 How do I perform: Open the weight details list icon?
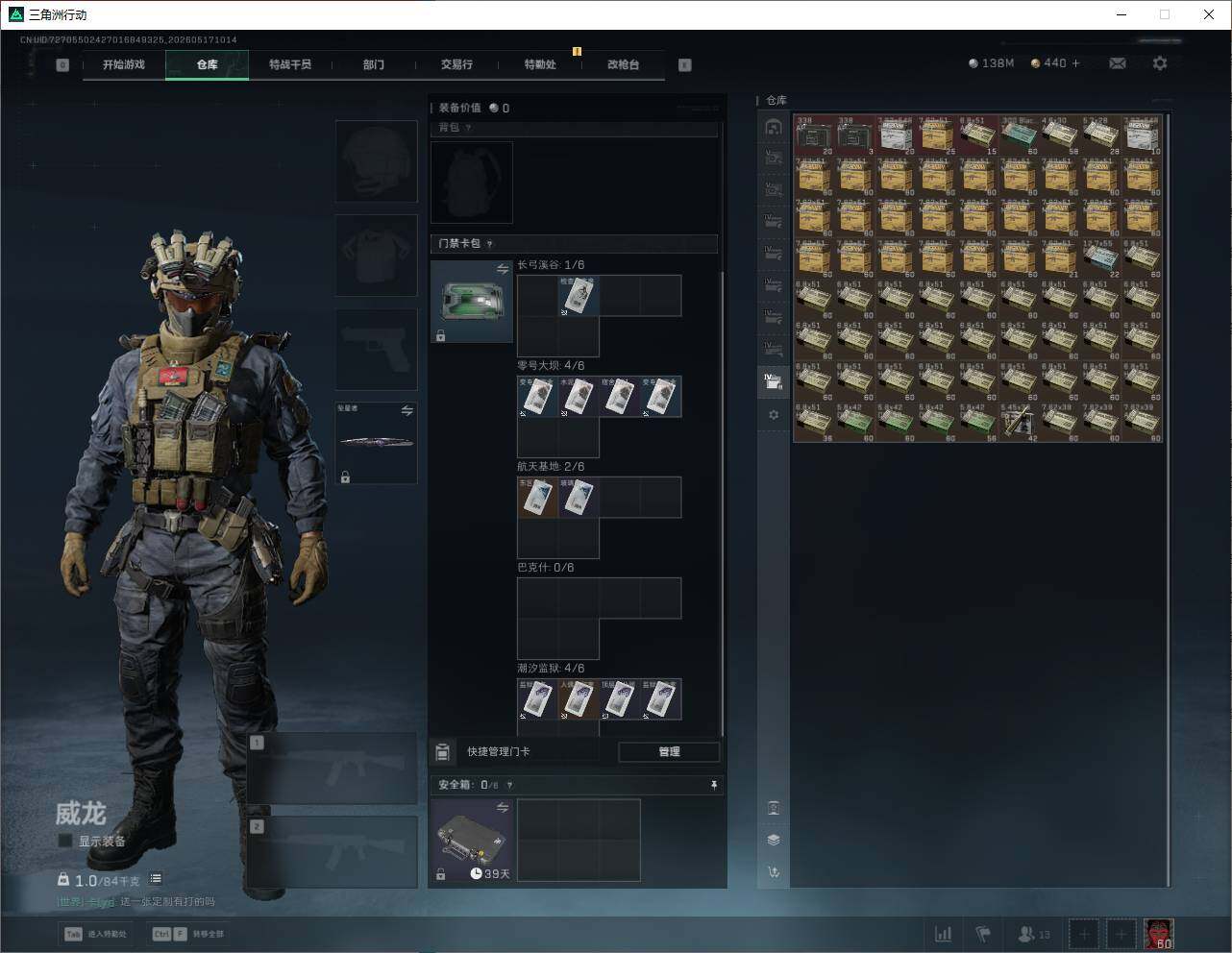(x=156, y=879)
